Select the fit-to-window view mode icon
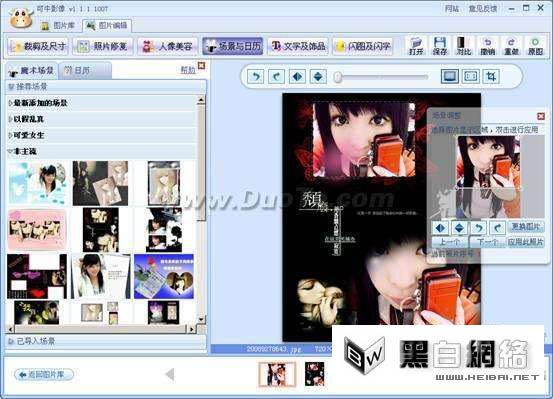 point(450,76)
